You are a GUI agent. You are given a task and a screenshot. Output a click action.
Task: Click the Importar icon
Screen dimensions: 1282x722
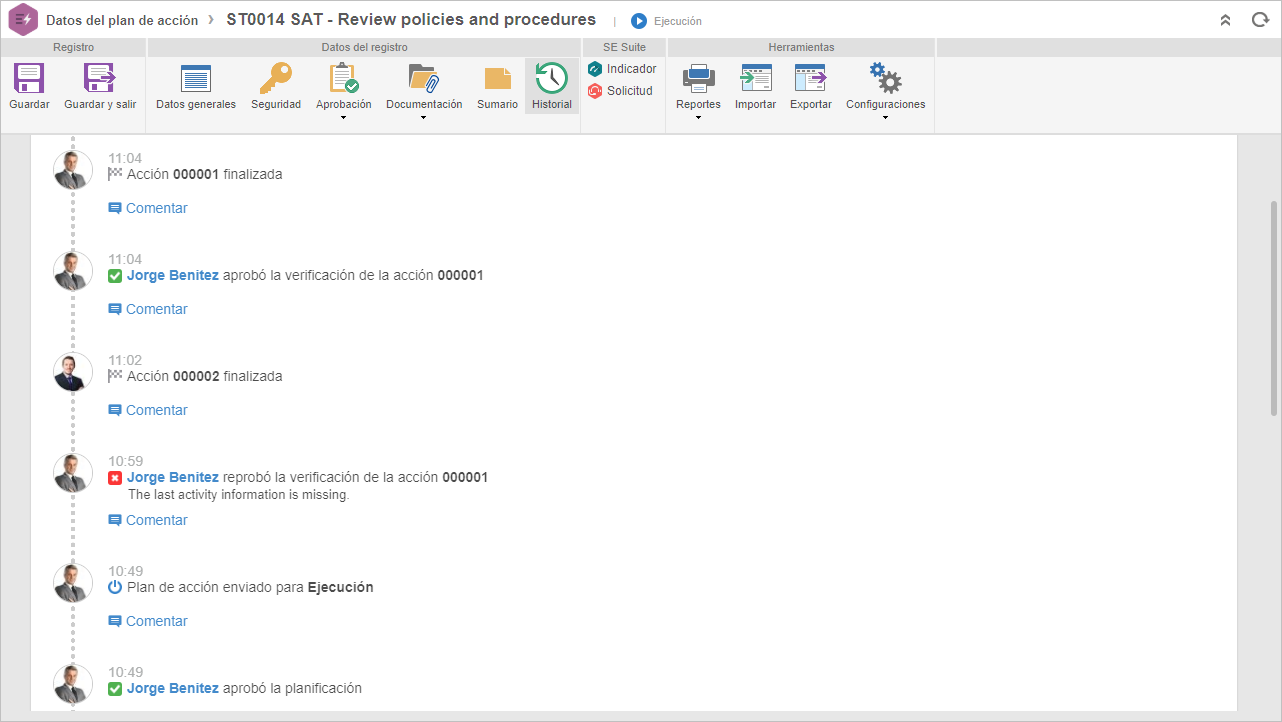coord(755,78)
